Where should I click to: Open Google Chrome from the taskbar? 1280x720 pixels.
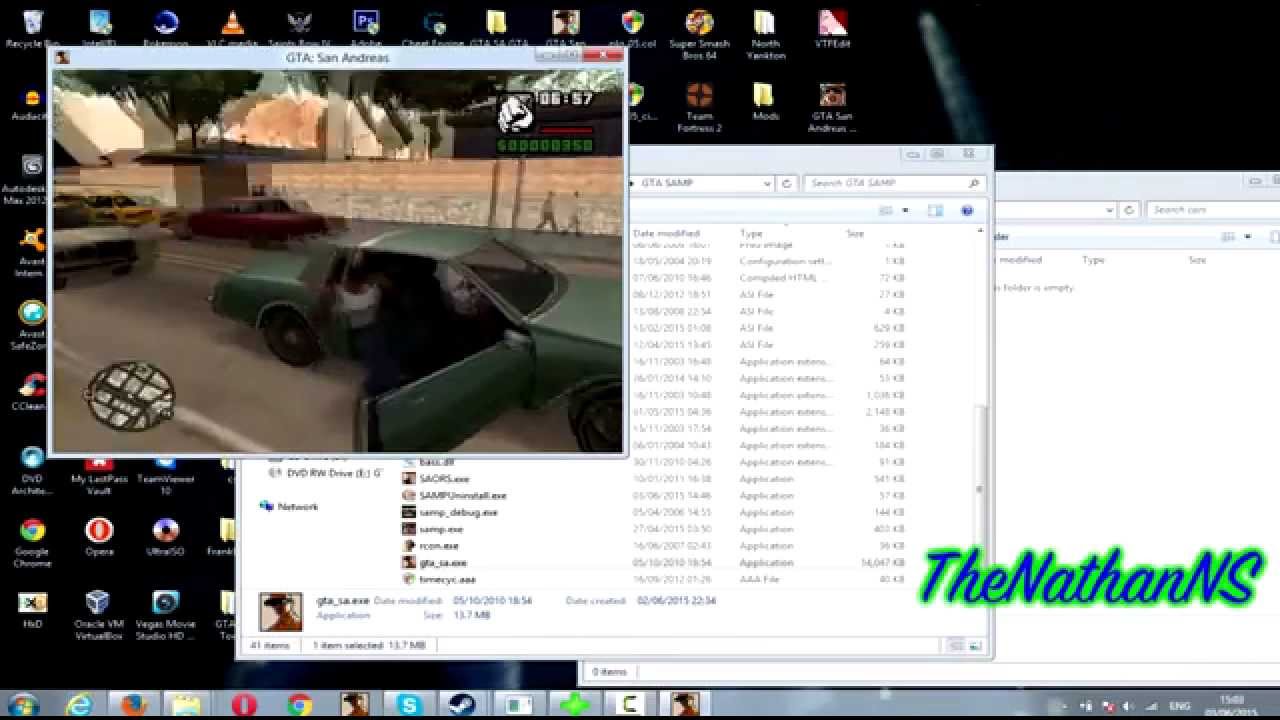tap(299, 704)
